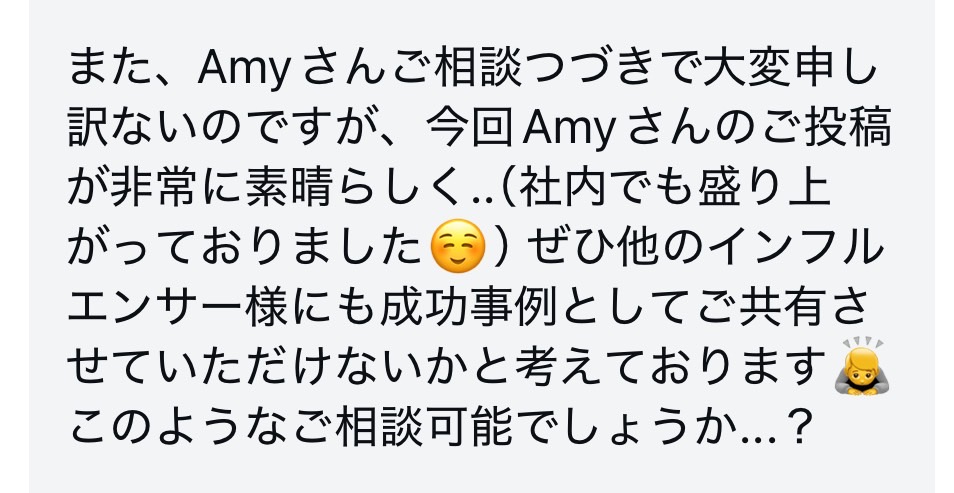Click the word インフル in the fourth line
Screen dimensions: 954x493
coord(795,248)
